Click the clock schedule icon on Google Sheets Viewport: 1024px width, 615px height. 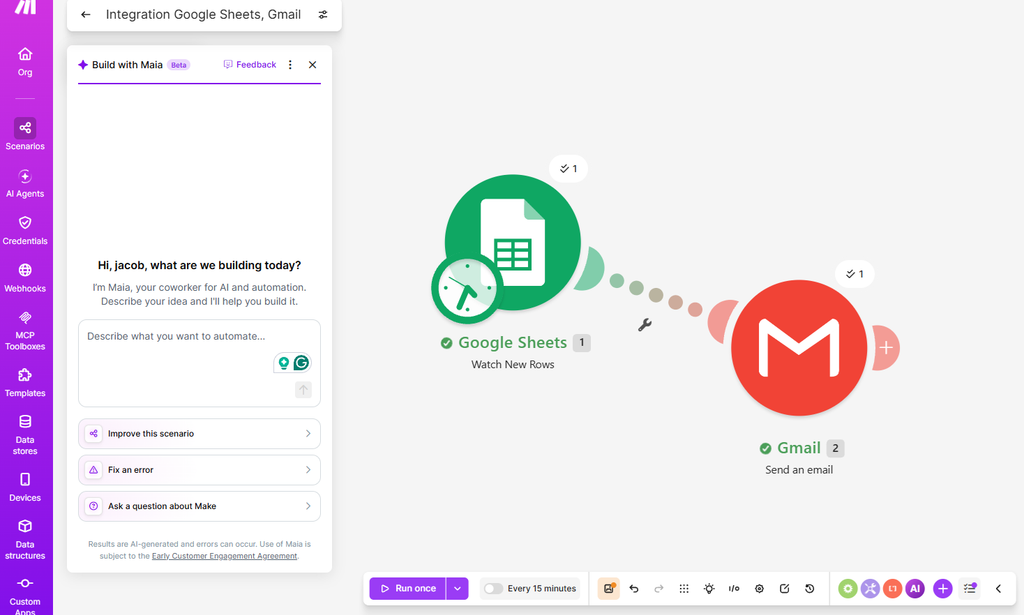point(467,289)
